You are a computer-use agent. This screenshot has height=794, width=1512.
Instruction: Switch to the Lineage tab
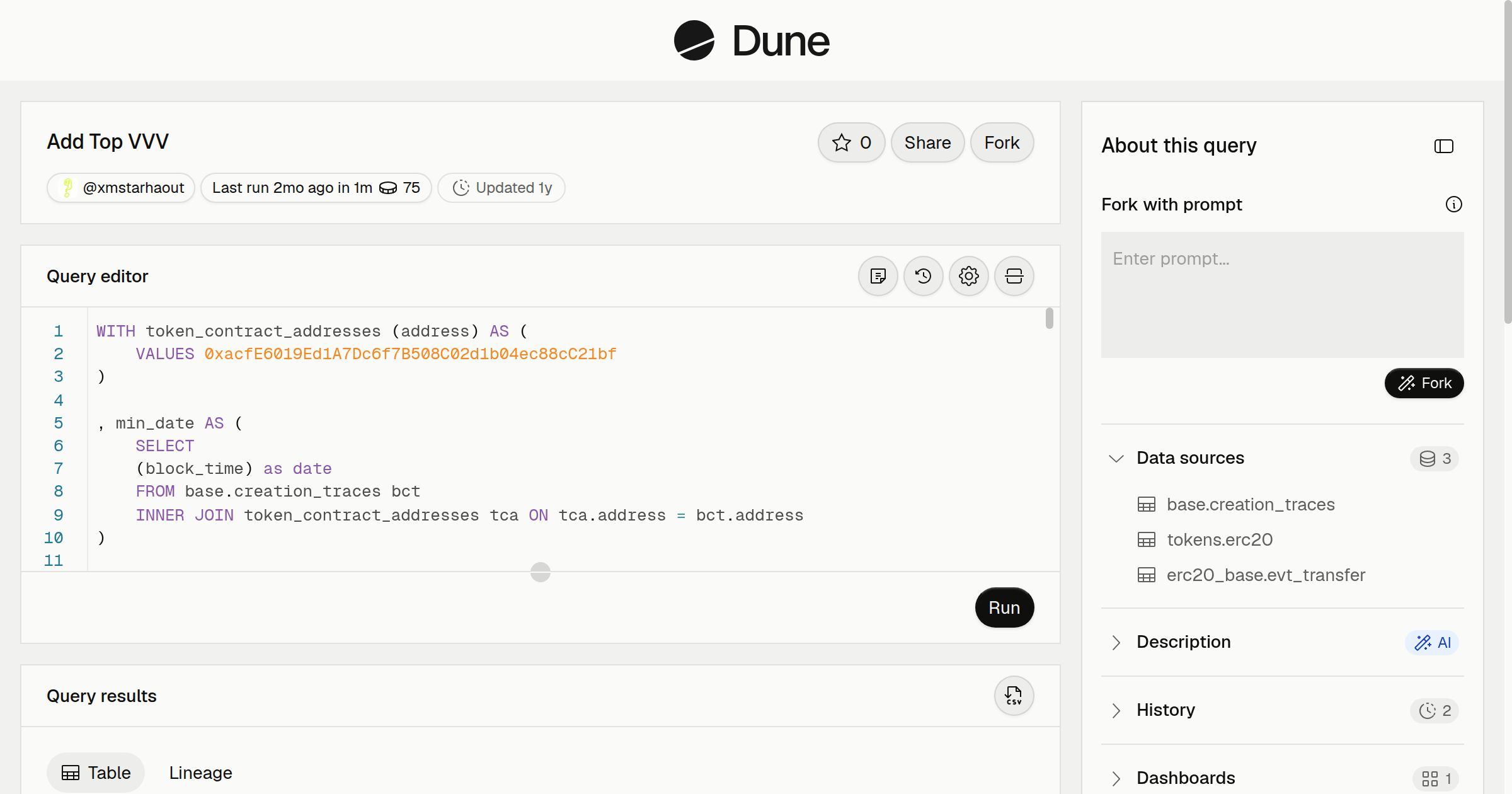(x=200, y=773)
